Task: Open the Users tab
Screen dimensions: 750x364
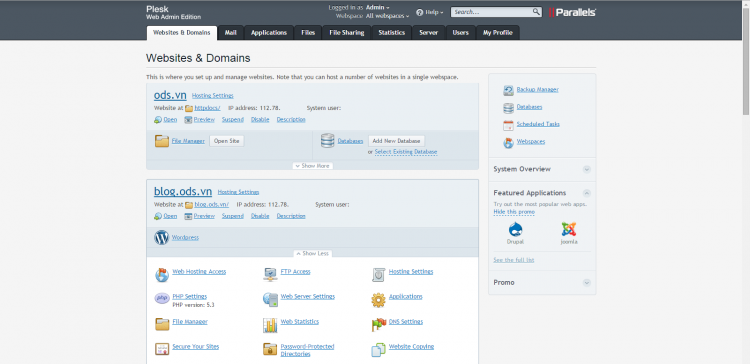Action: 461,33
